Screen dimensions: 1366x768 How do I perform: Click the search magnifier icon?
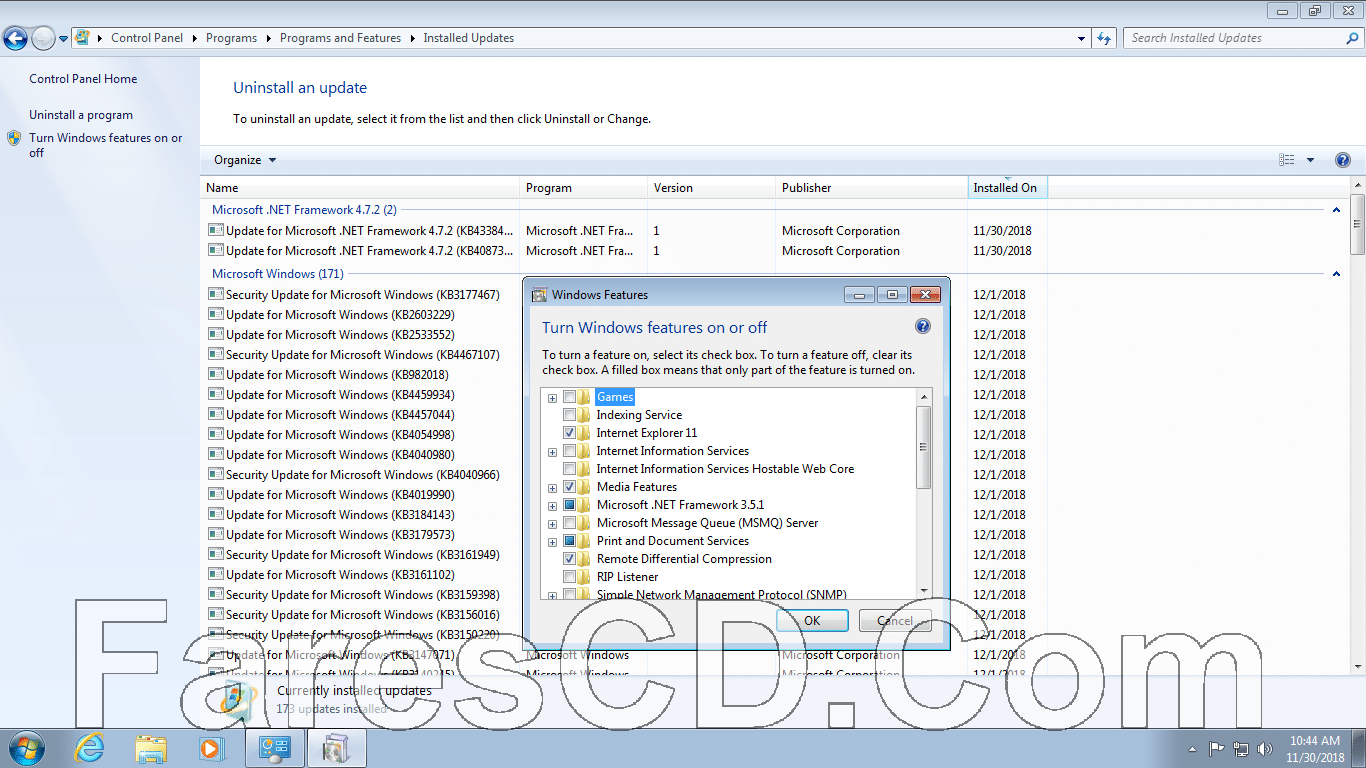click(x=1353, y=38)
